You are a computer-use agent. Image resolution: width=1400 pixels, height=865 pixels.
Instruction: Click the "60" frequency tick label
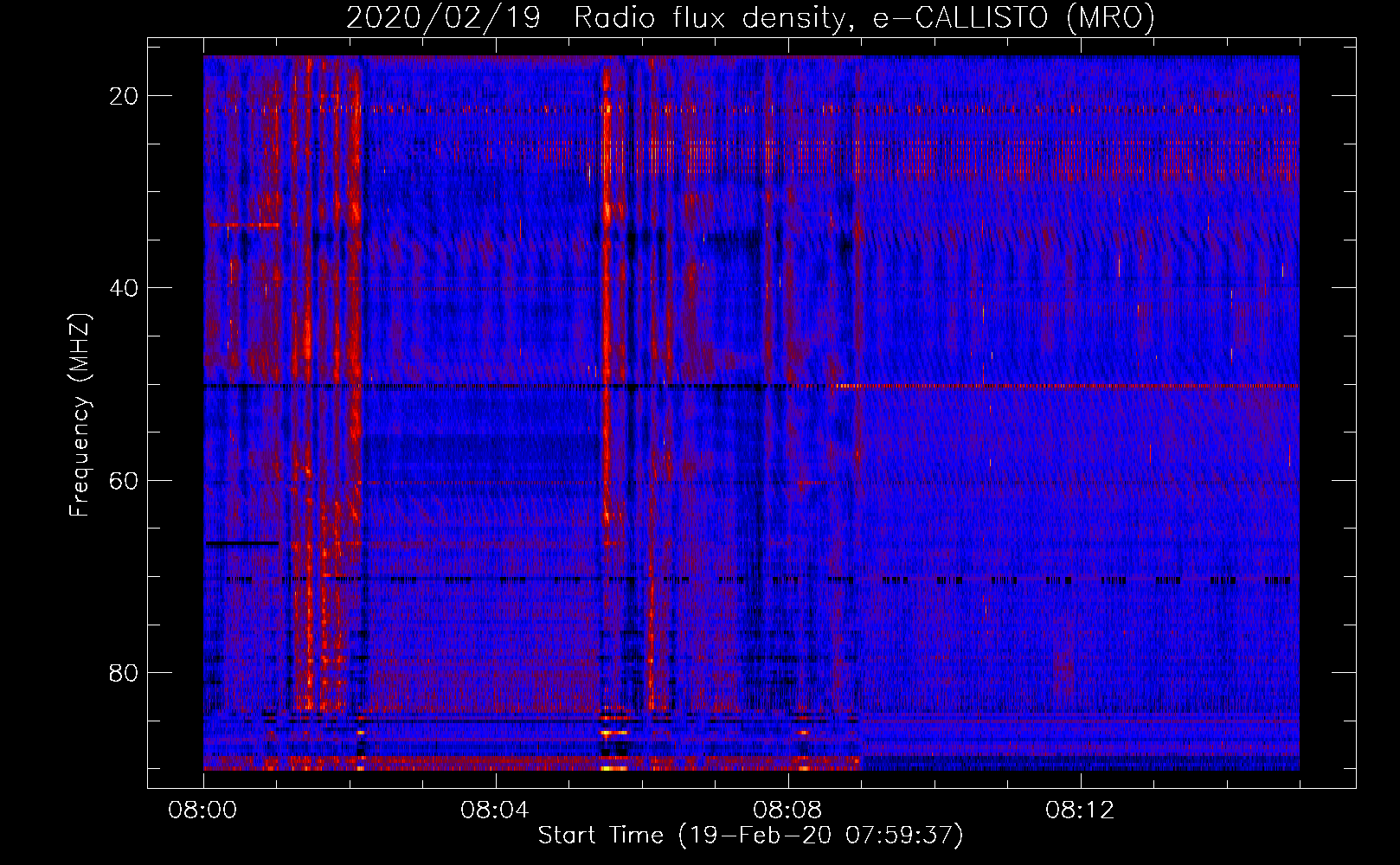pyautogui.click(x=125, y=480)
